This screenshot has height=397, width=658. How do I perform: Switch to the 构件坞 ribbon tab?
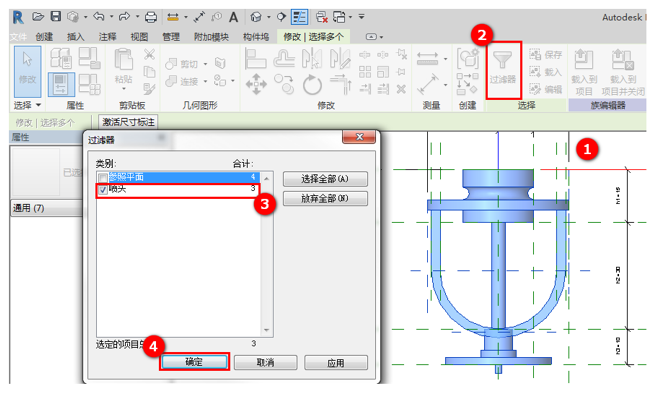(256, 37)
